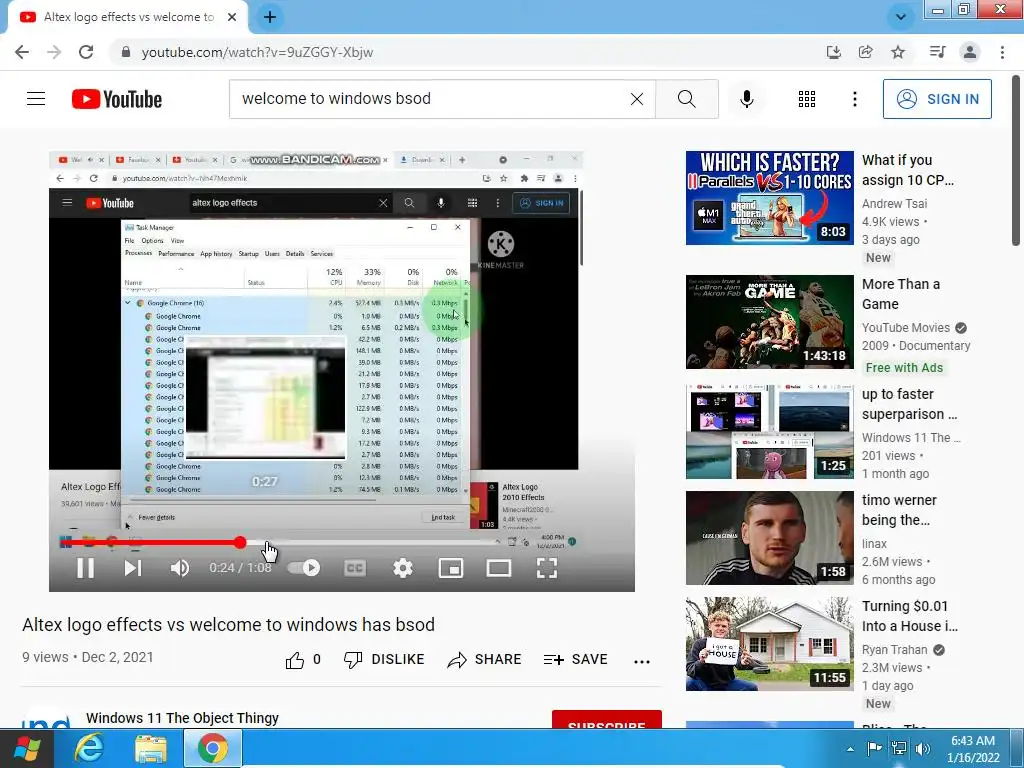Click the share page icon in address bar
Viewport: 1024px width, 768px height.
coord(865,52)
